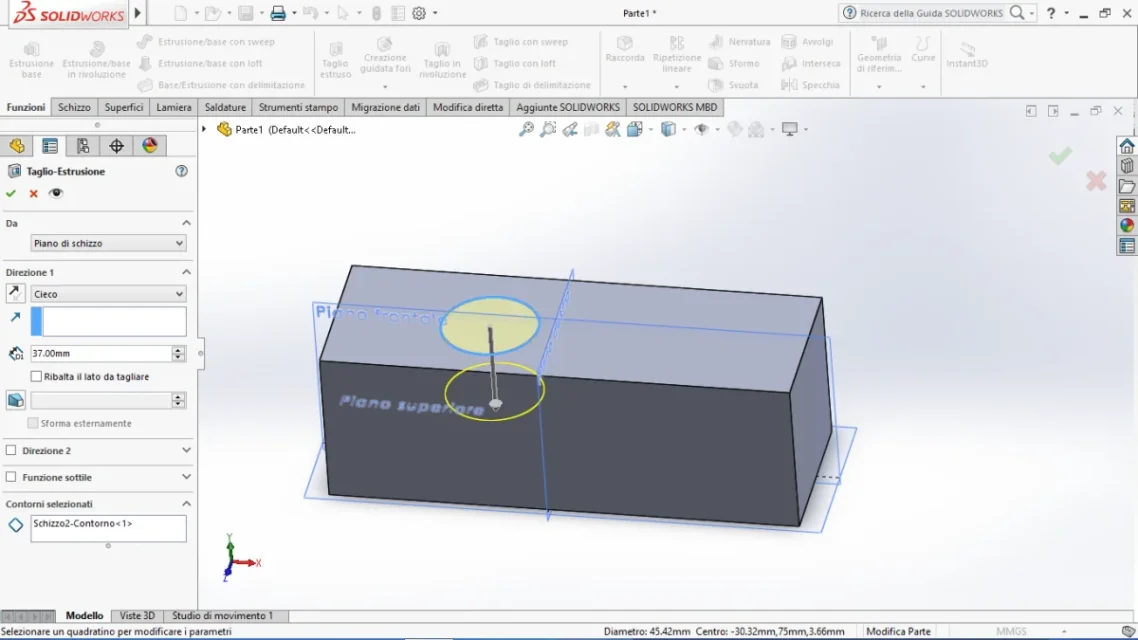Image resolution: width=1138 pixels, height=640 pixels.
Task: Cancel the feature with red X in panel
Action: pos(33,194)
